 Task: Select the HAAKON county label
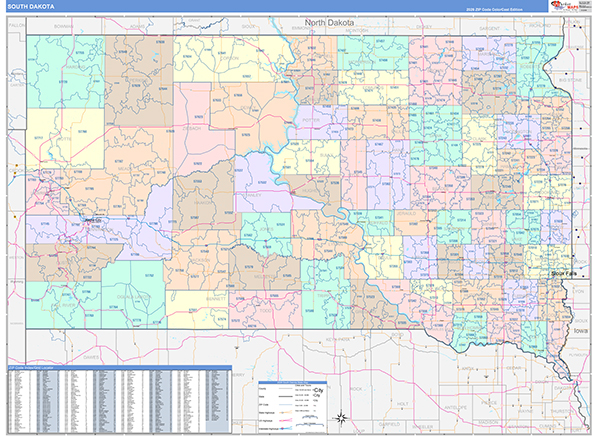202,203
